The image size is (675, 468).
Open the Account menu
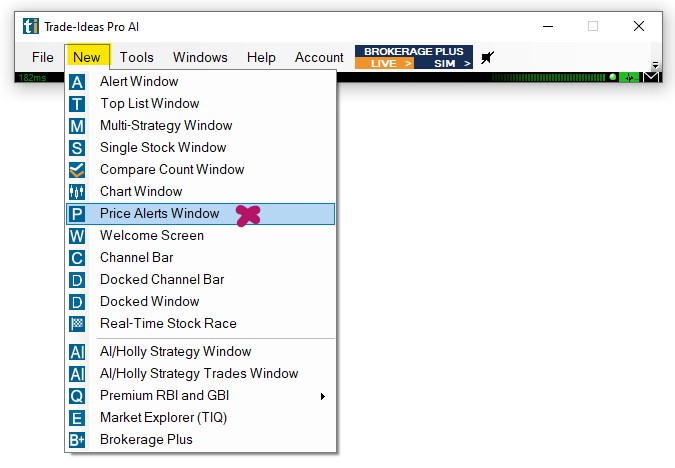pos(319,57)
